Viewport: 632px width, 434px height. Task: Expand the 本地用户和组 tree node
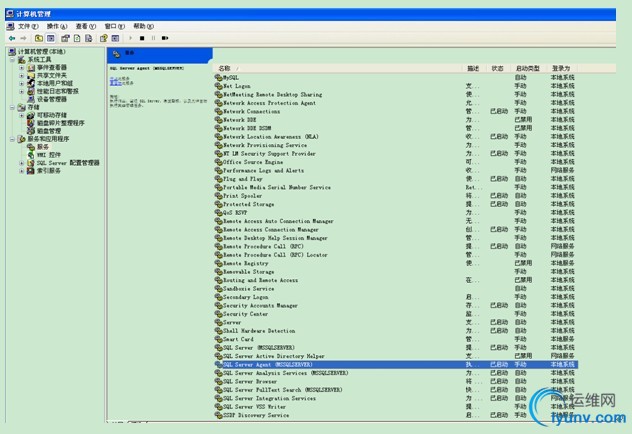coord(21,83)
